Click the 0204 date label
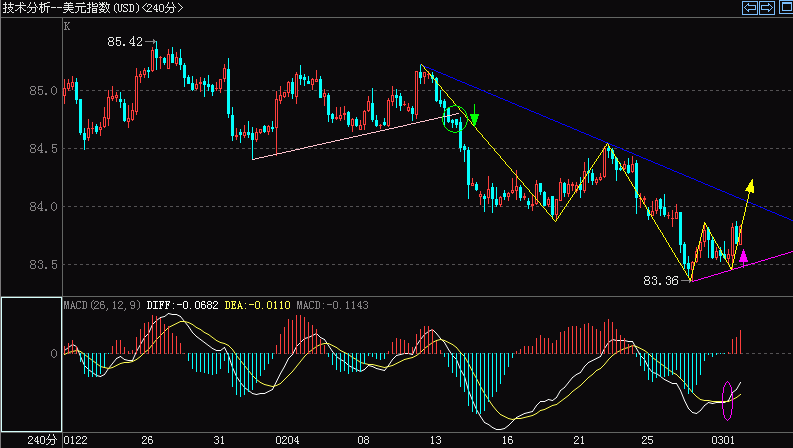Screen dimensions: 793x448 coord(287,440)
